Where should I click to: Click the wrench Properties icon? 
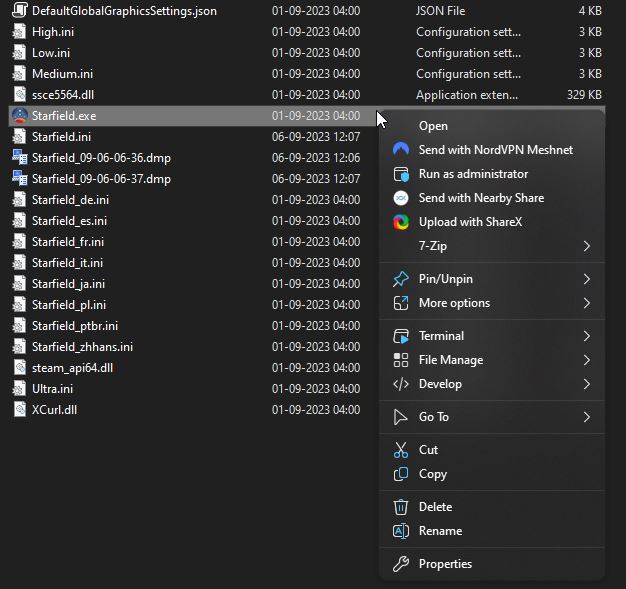tap(401, 564)
